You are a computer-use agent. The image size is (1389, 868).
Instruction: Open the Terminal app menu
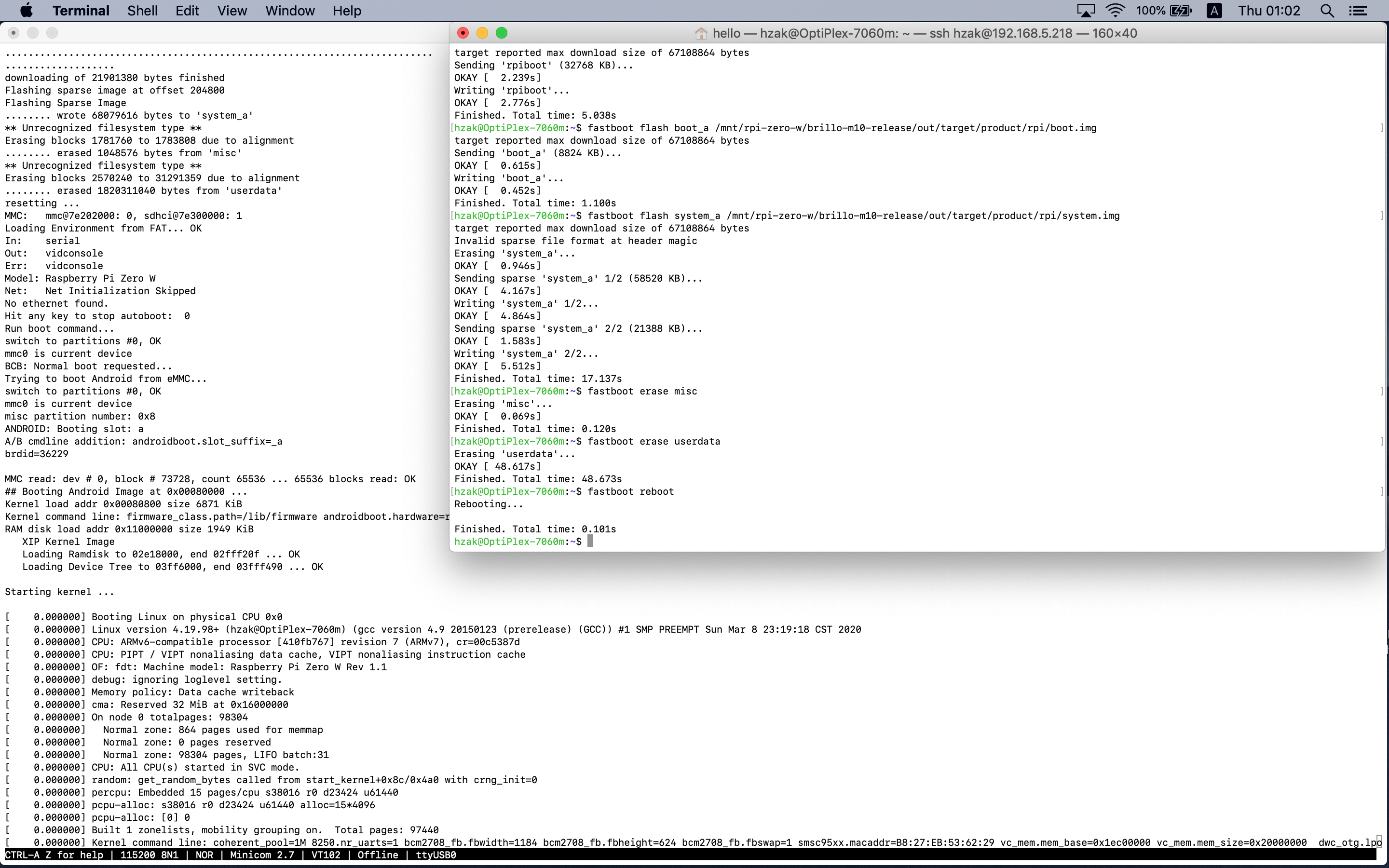click(81, 10)
